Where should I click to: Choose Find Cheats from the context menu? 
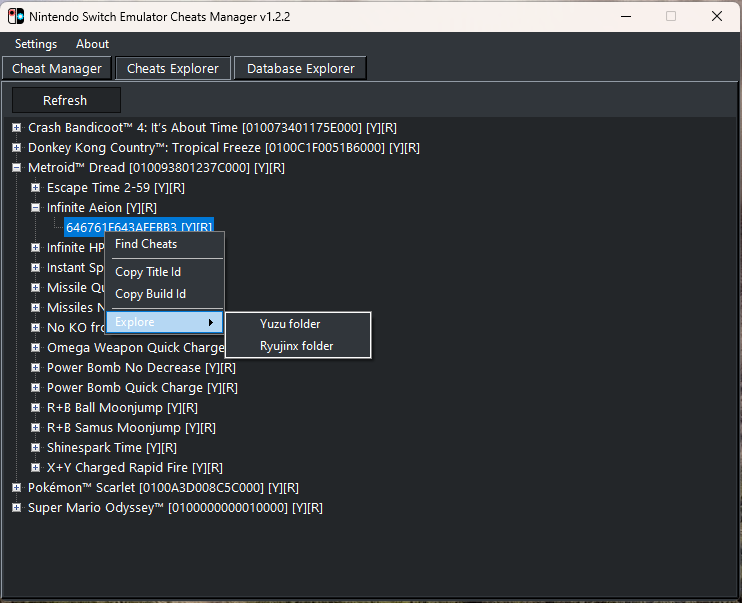pos(164,244)
